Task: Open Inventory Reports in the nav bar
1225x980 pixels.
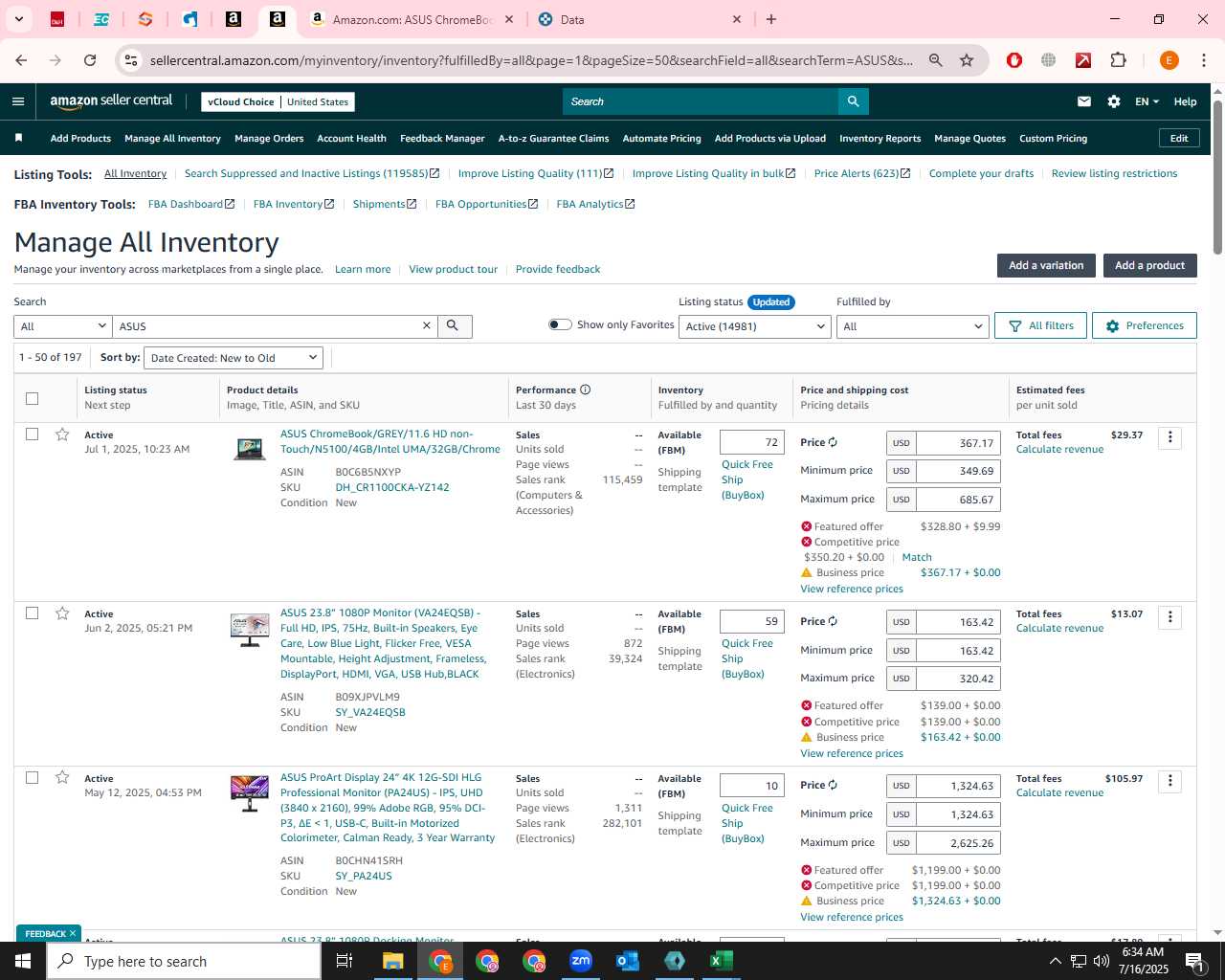Action: (x=880, y=139)
